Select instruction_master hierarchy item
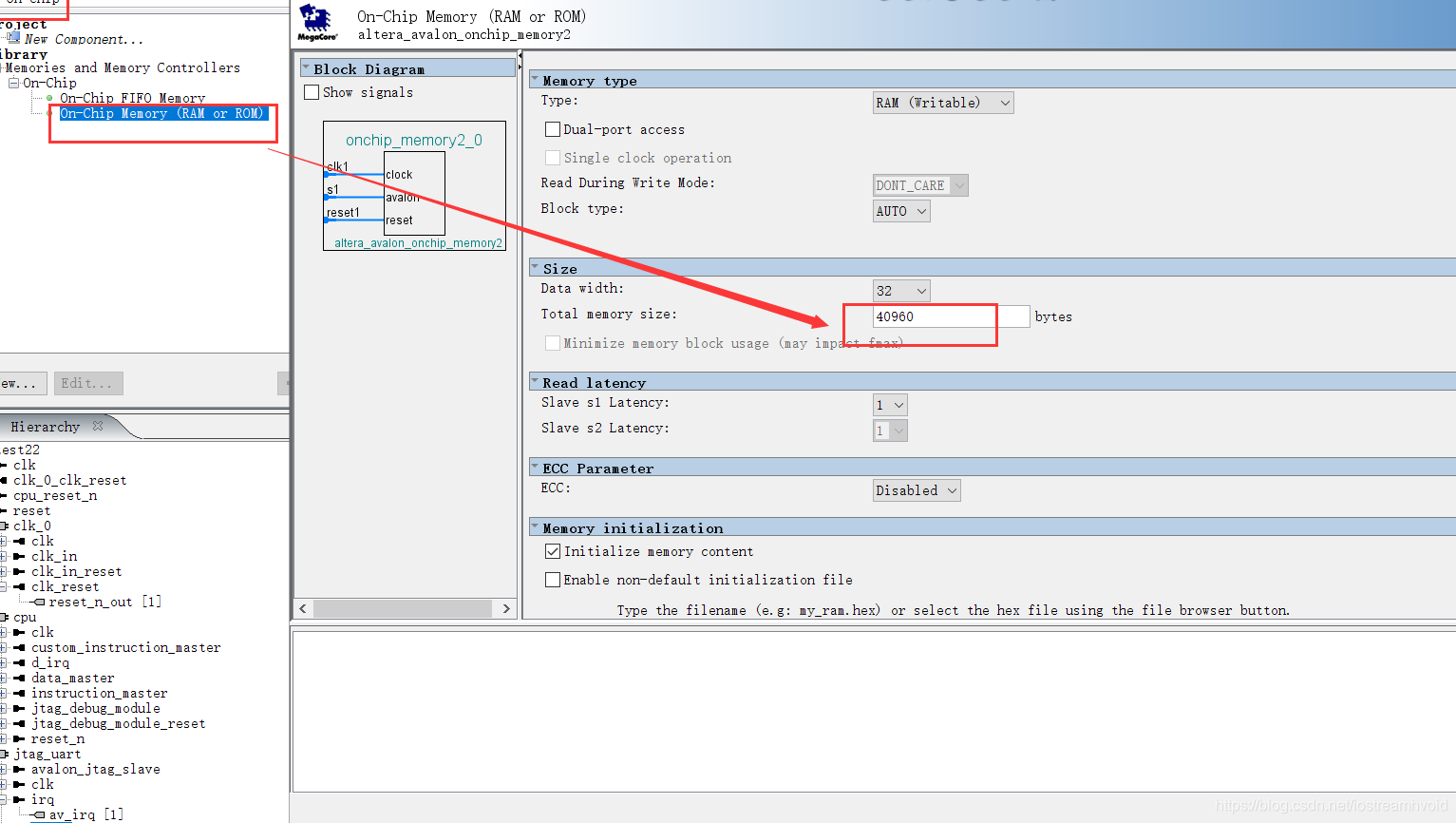1456x823 pixels. [x=99, y=693]
